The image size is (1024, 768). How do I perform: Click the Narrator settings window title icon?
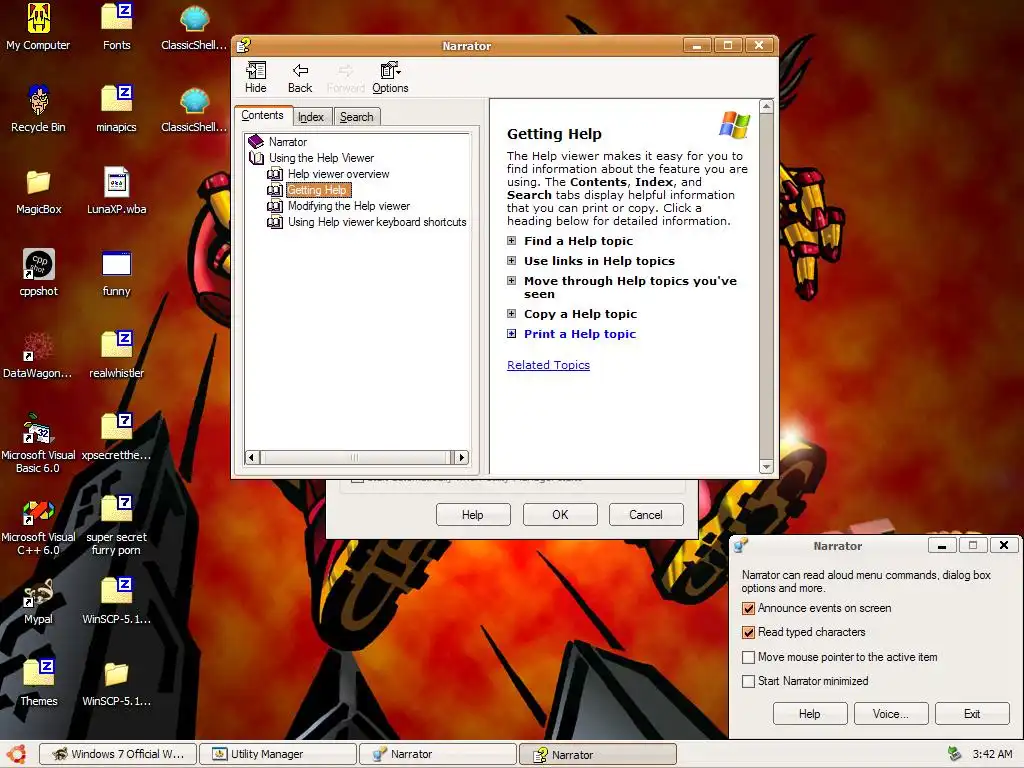(741, 545)
